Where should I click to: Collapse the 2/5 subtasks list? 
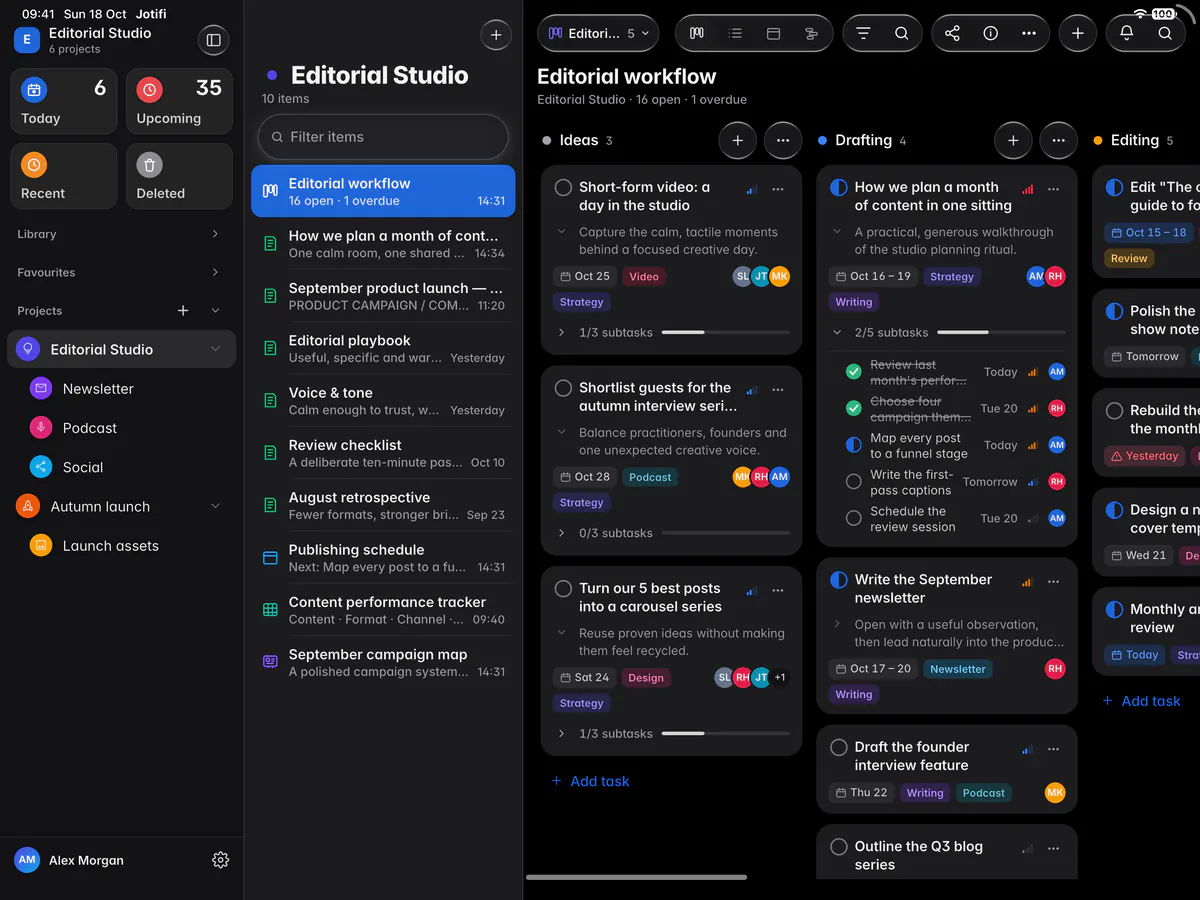(837, 332)
